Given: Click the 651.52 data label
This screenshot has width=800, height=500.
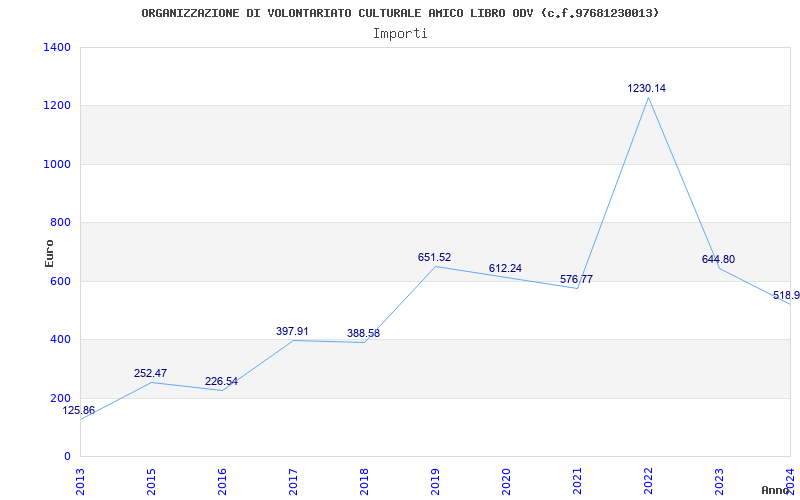Looking at the screenshot, I should point(434,257).
